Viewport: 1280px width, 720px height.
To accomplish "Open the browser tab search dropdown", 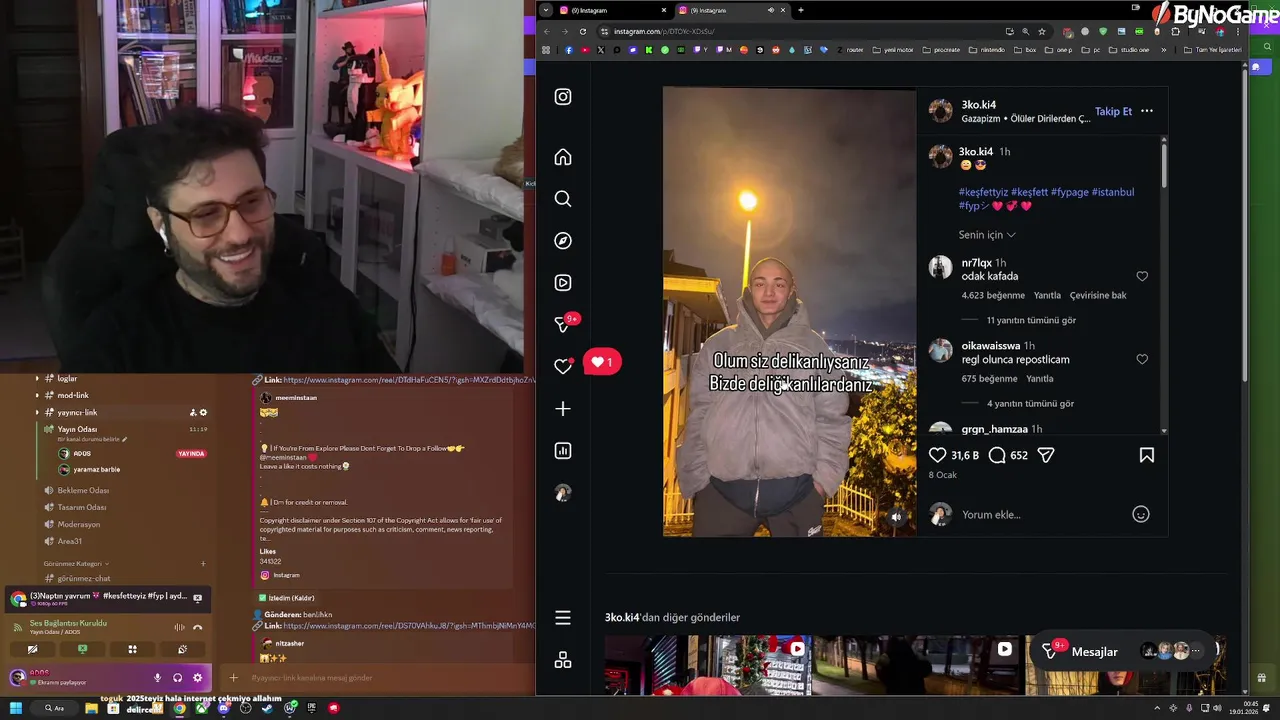I will [x=545, y=10].
